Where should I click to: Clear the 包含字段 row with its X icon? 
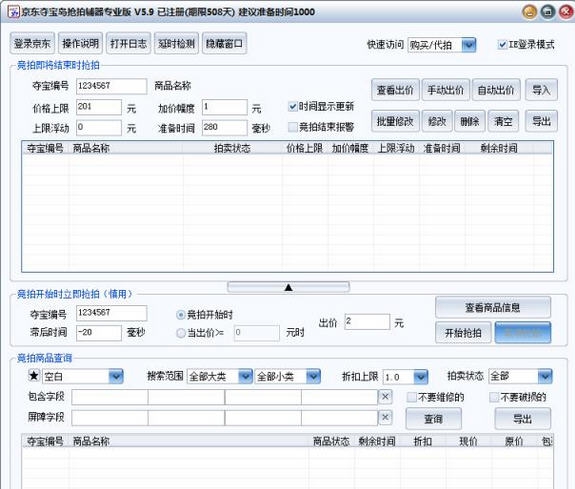[385, 397]
